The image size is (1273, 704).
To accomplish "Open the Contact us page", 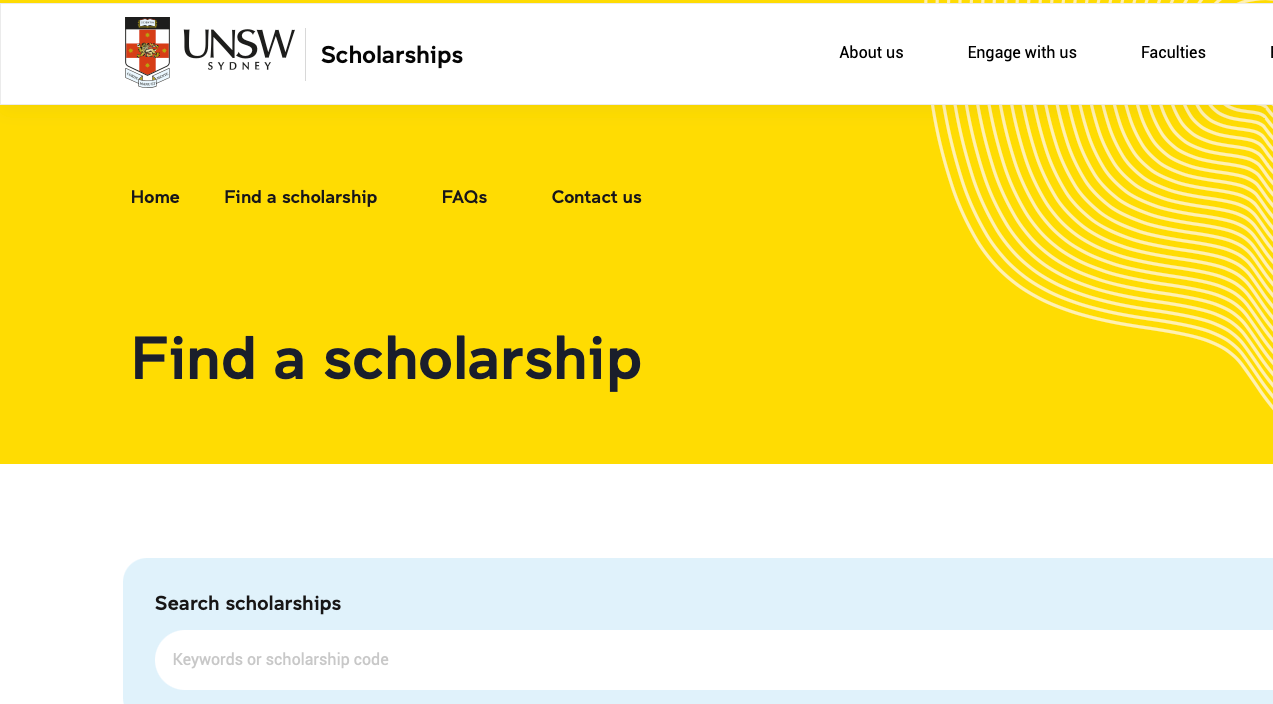I will click(x=596, y=197).
